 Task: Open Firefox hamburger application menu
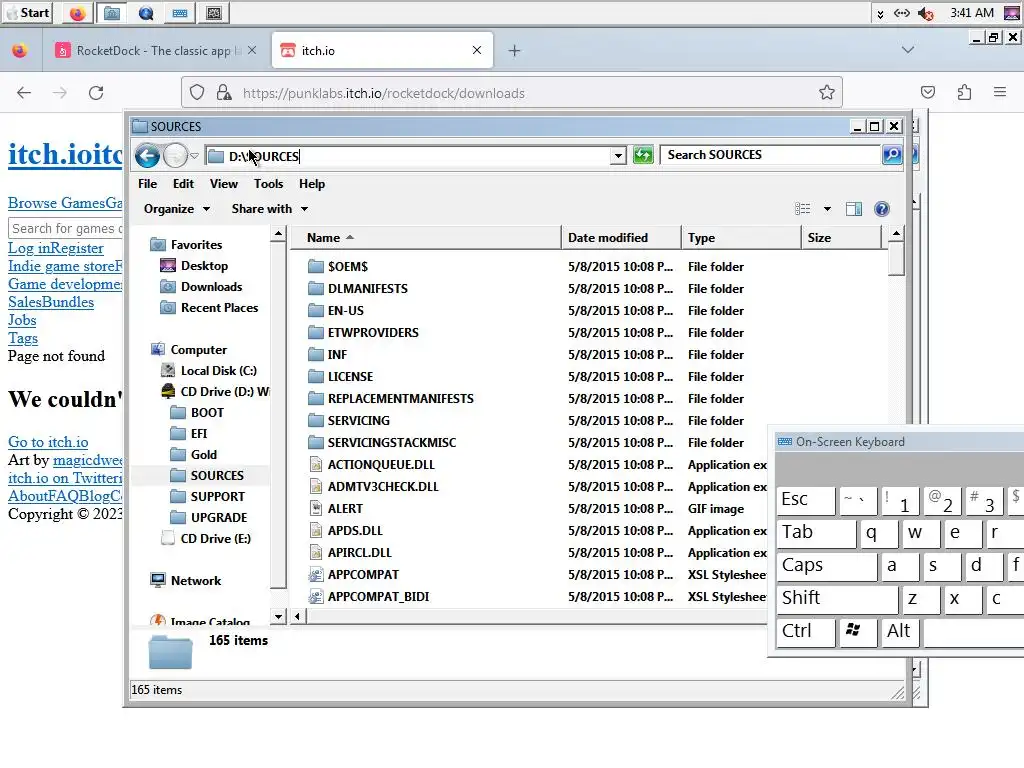pyautogui.click(x=1000, y=93)
